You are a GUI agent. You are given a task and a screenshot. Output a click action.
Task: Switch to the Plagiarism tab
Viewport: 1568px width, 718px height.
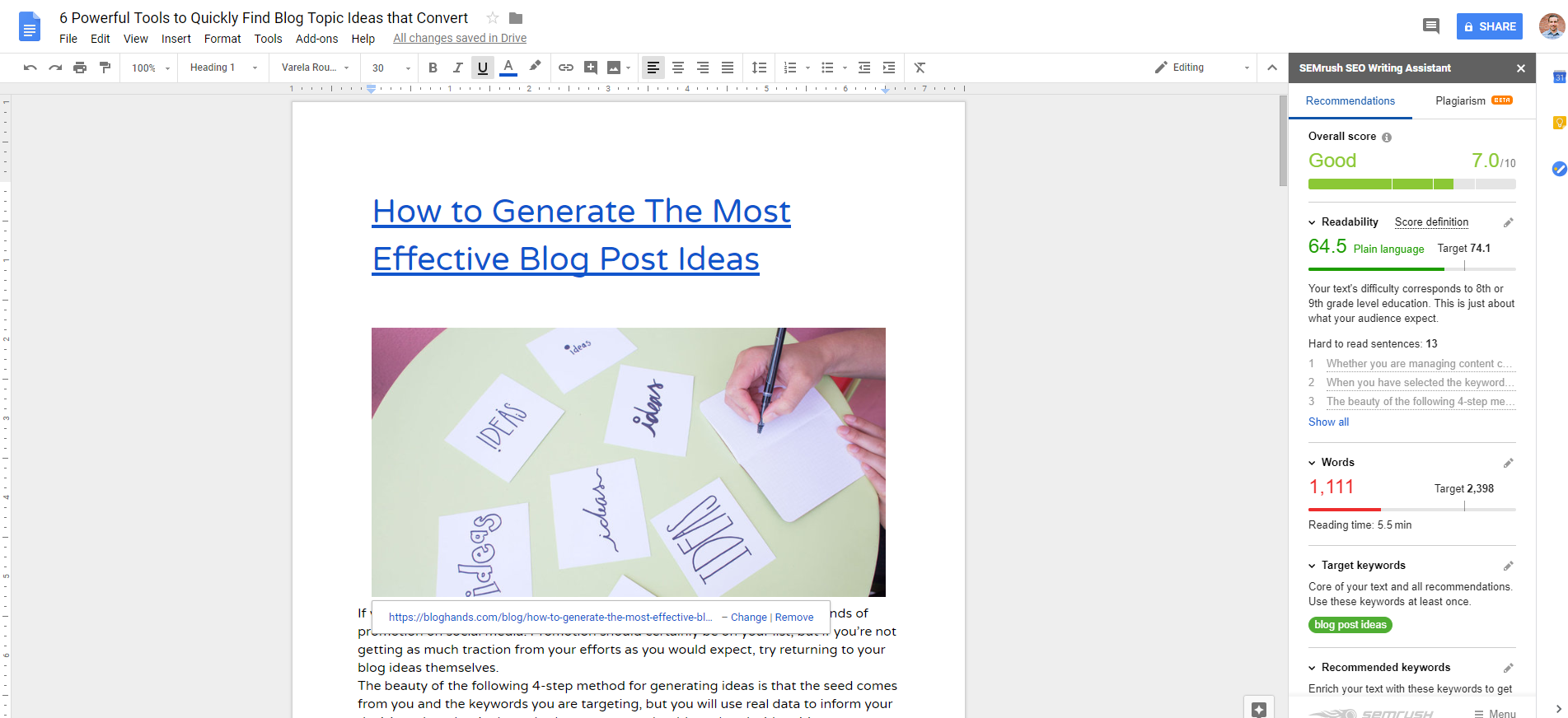(x=1473, y=100)
